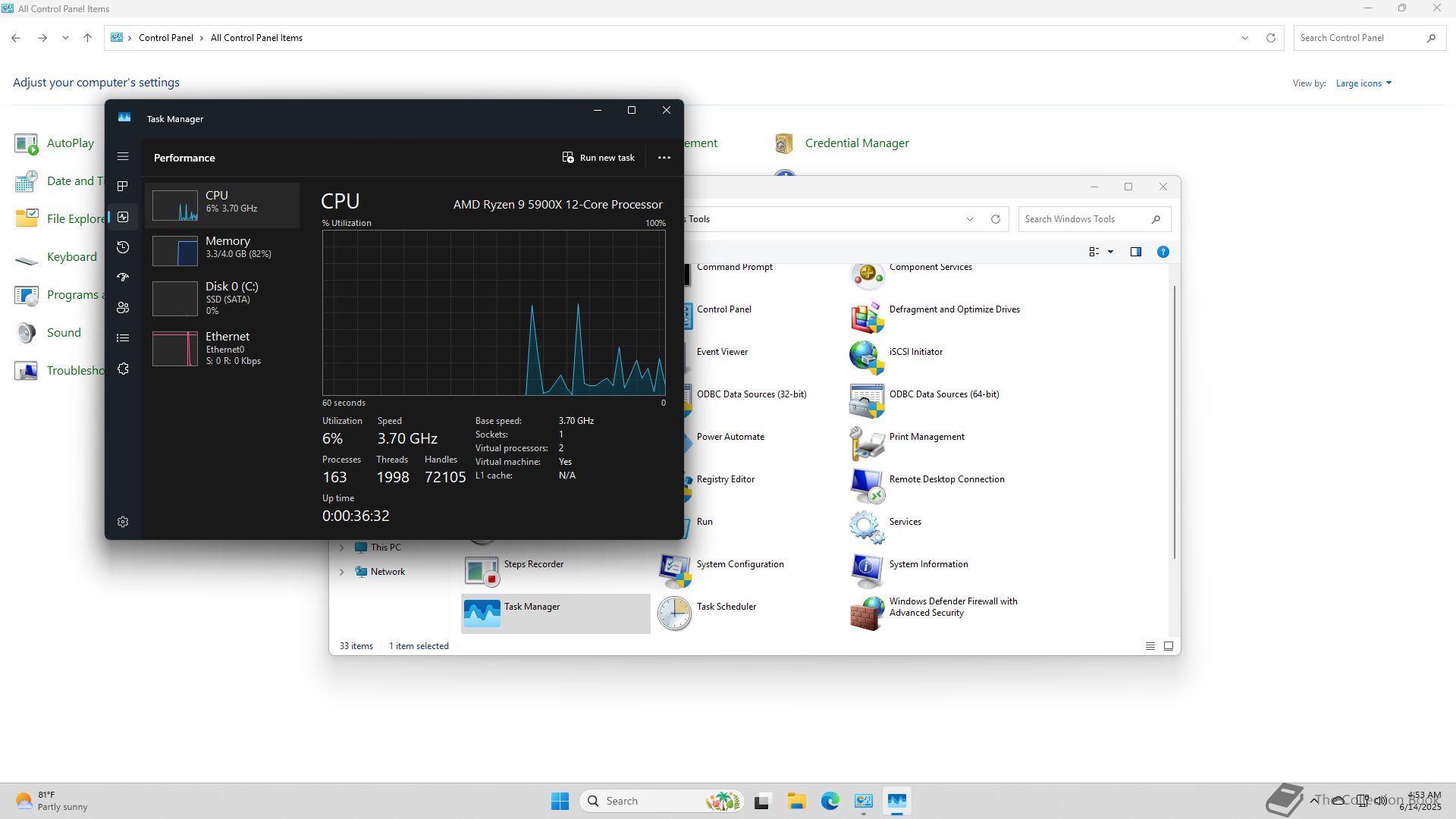Open the more options ellipsis menu
The image size is (1456, 819).
click(x=664, y=158)
